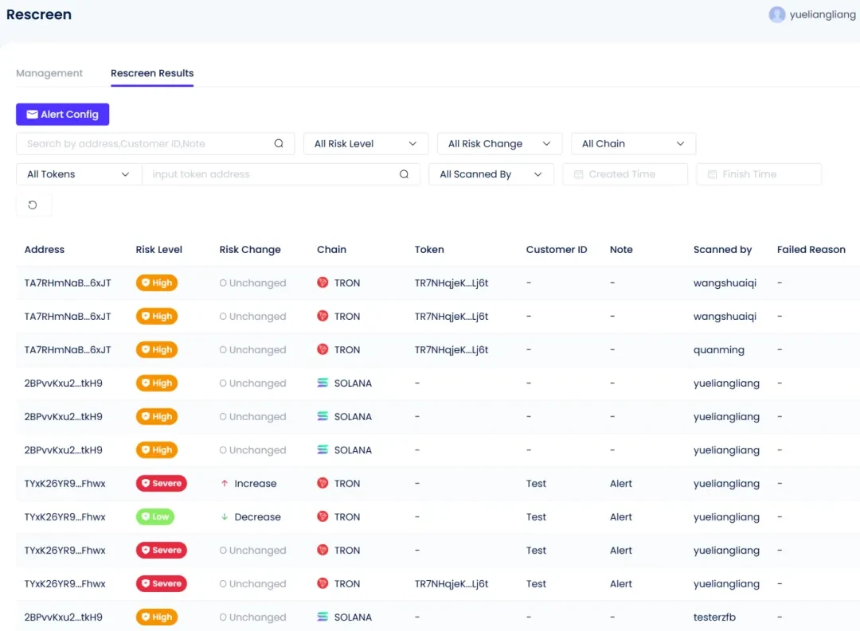860x631 pixels.
Task: Select the Rescreen Results tab
Action: coord(152,73)
